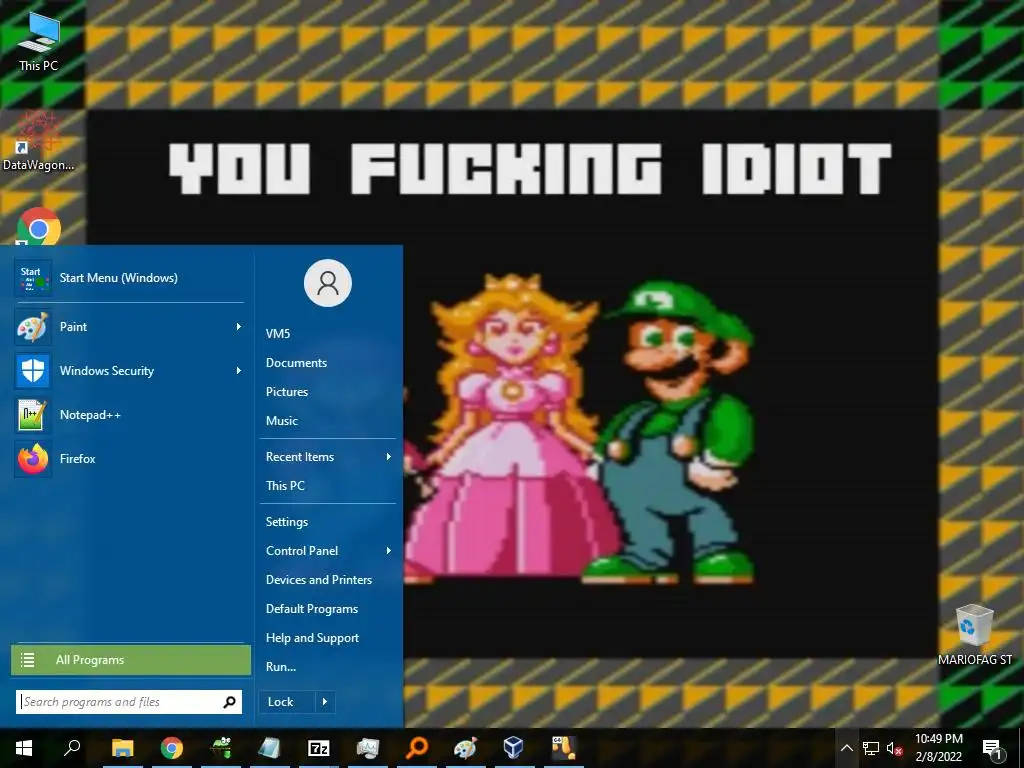This screenshot has height=768, width=1024.
Task: Click the Windows Start button on taskbar
Action: (x=24, y=748)
